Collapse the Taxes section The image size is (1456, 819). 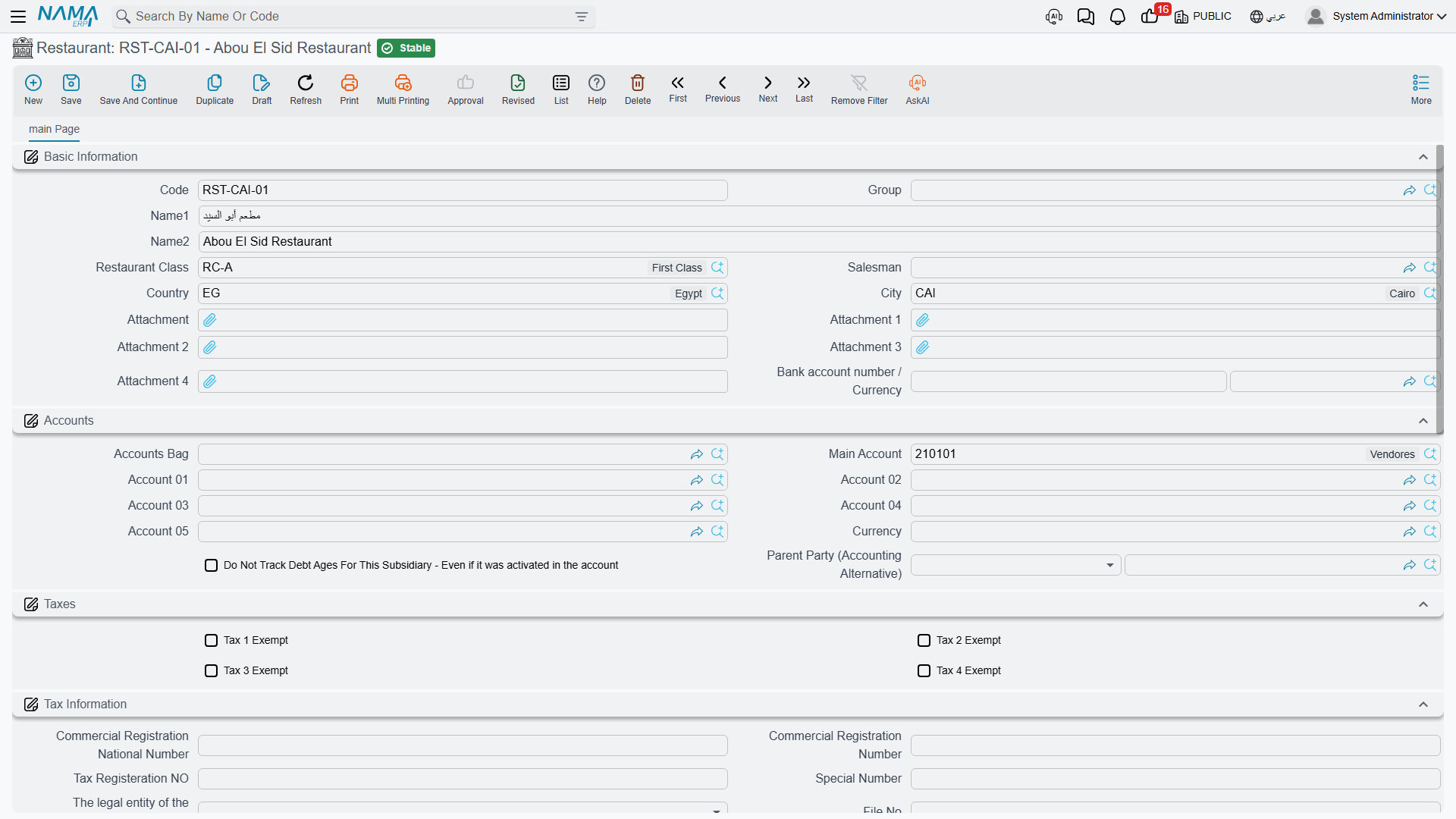(1423, 604)
